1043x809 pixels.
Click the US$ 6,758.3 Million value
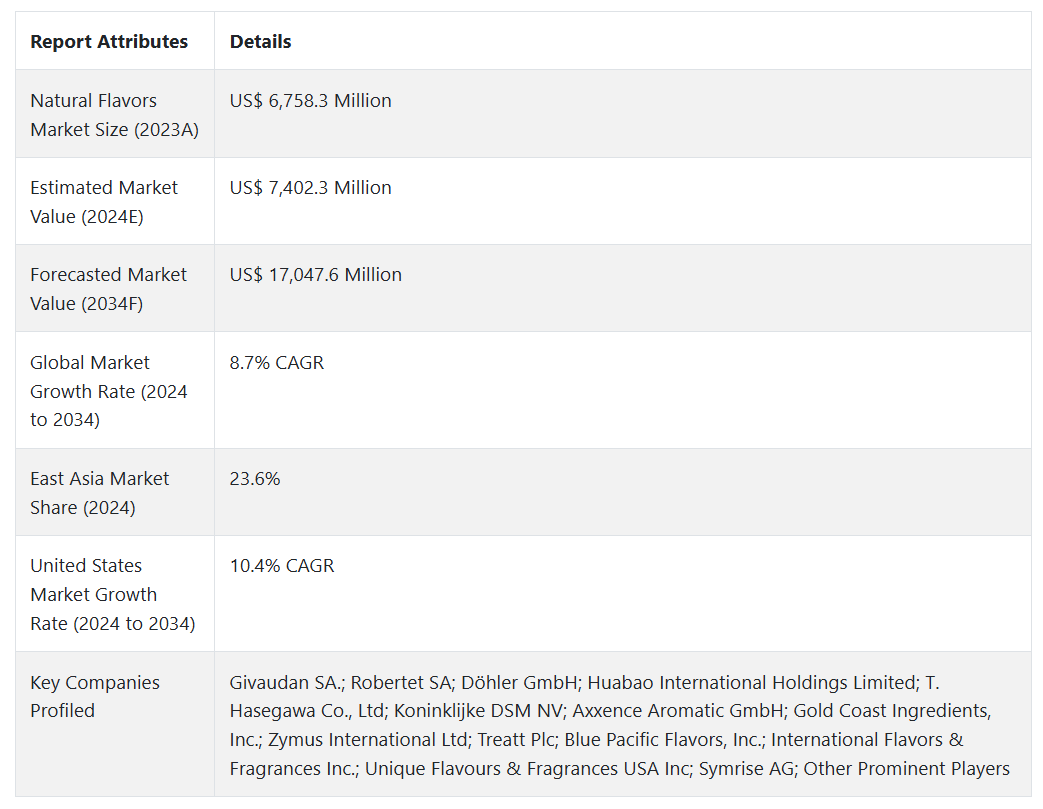click(311, 101)
